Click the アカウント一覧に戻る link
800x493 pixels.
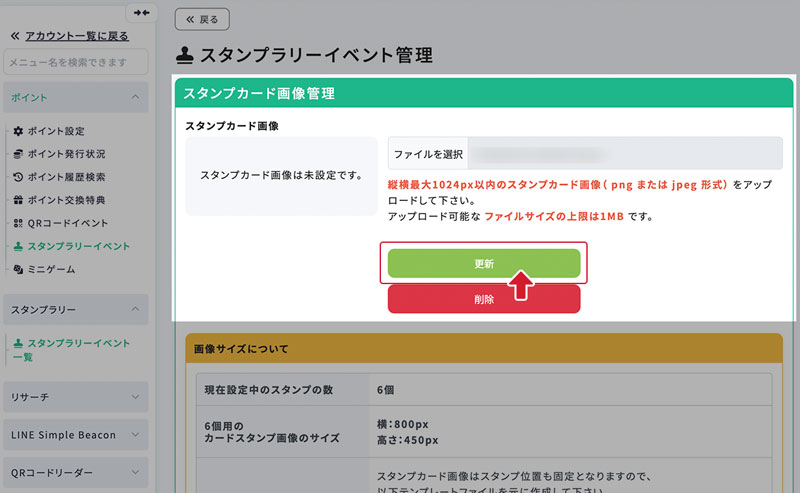pyautogui.click(x=76, y=35)
